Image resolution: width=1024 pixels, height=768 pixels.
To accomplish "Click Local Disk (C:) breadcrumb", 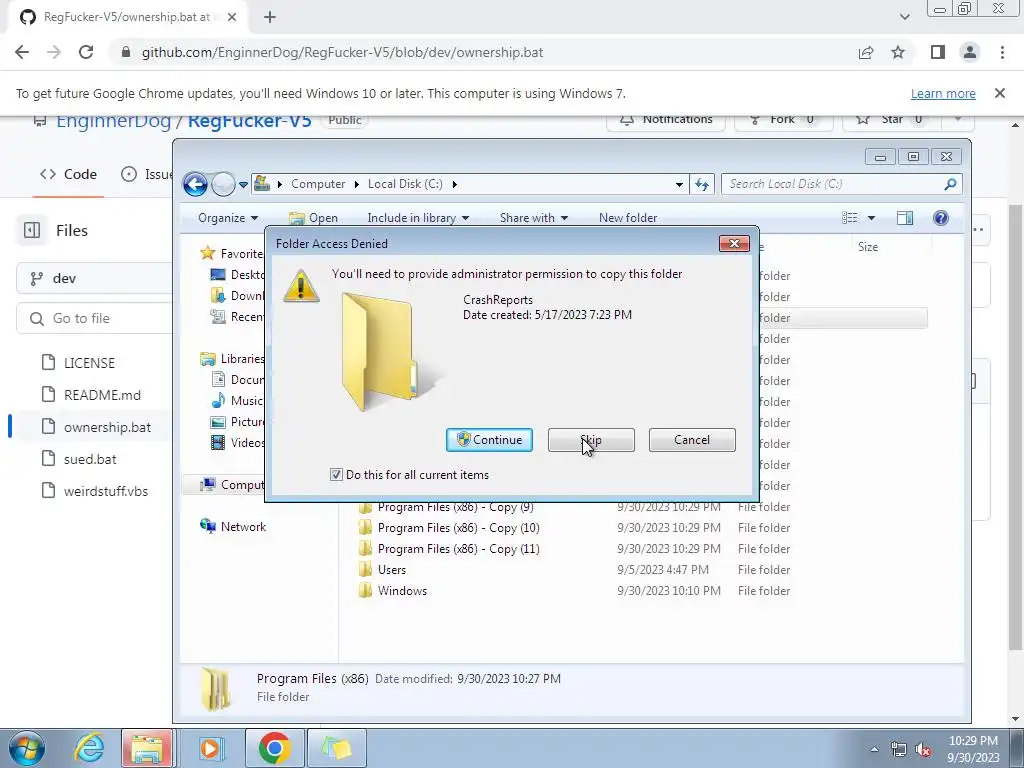I will click(x=405, y=184).
